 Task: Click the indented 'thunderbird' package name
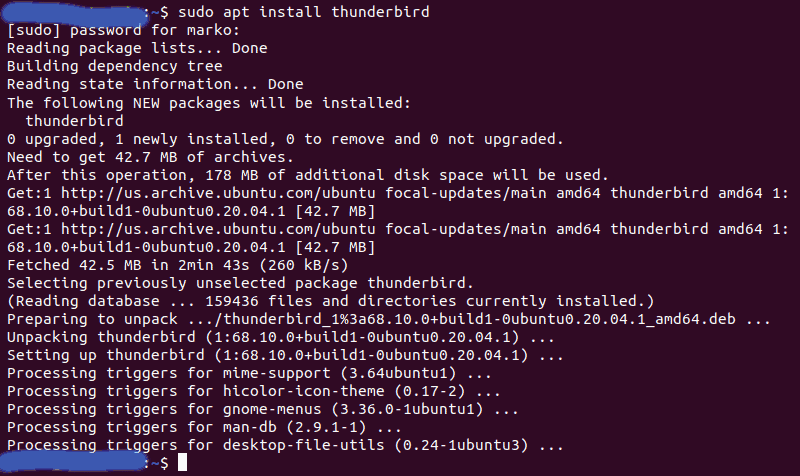click(x=74, y=121)
